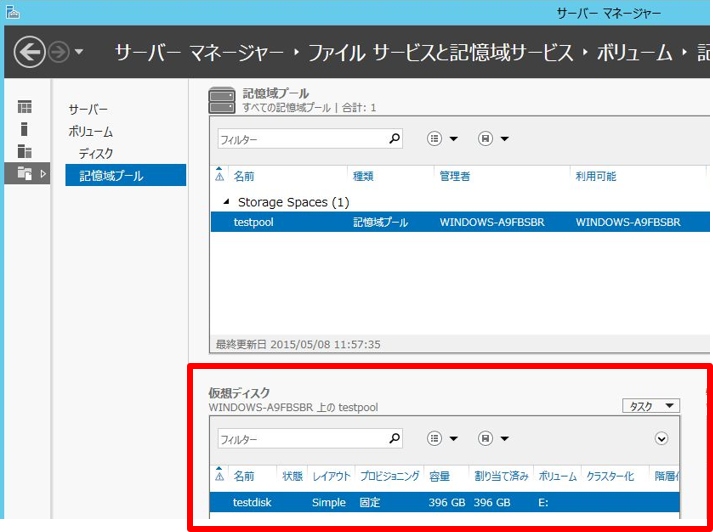Open the サーバー navigation item
Viewport: 713px width, 532px height.
(x=88, y=109)
